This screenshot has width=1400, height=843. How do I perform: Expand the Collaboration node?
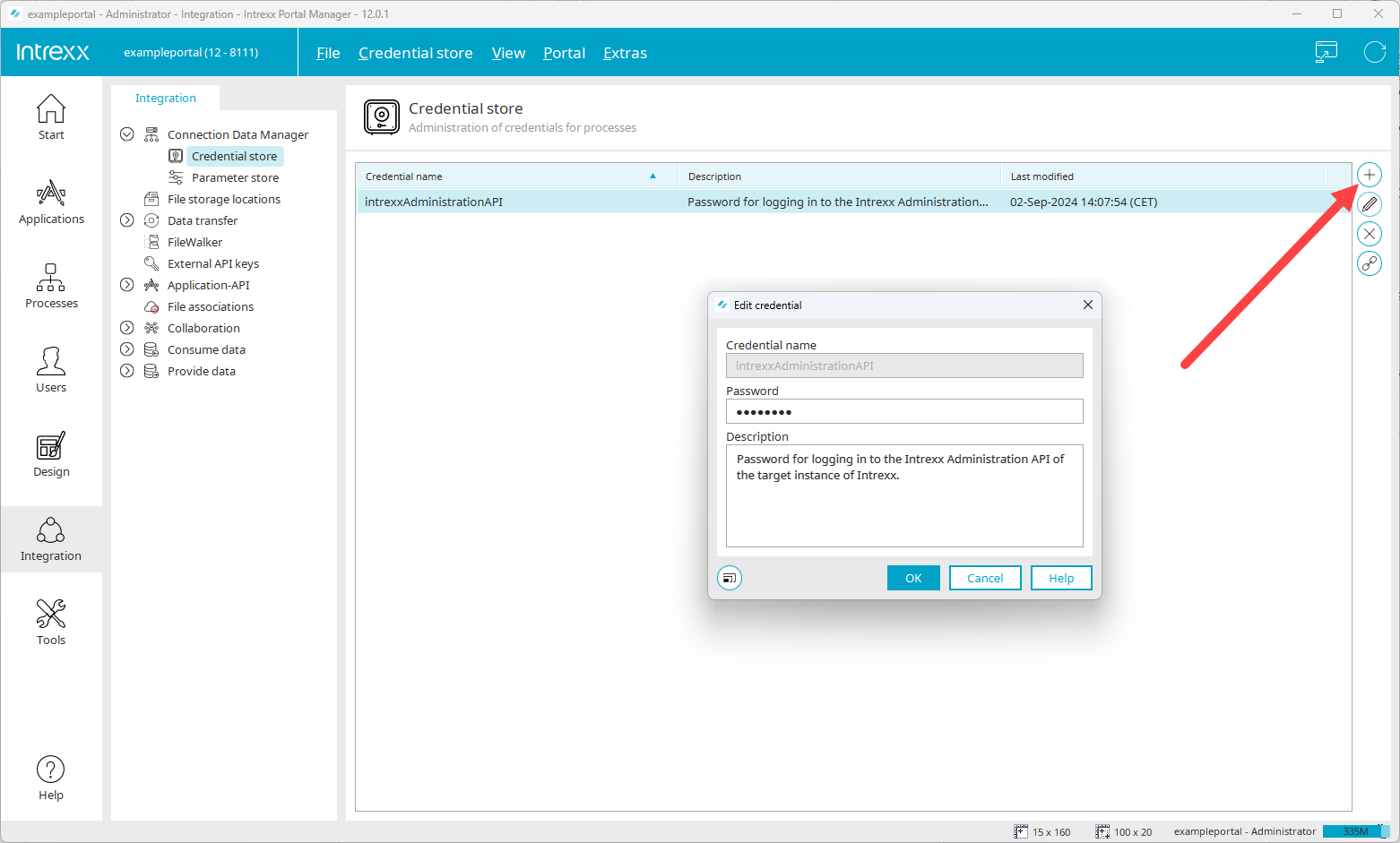click(127, 328)
